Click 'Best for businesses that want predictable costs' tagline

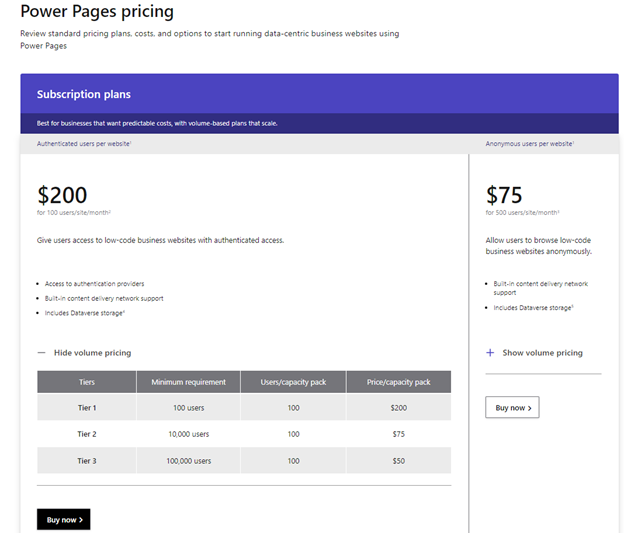[157, 123]
